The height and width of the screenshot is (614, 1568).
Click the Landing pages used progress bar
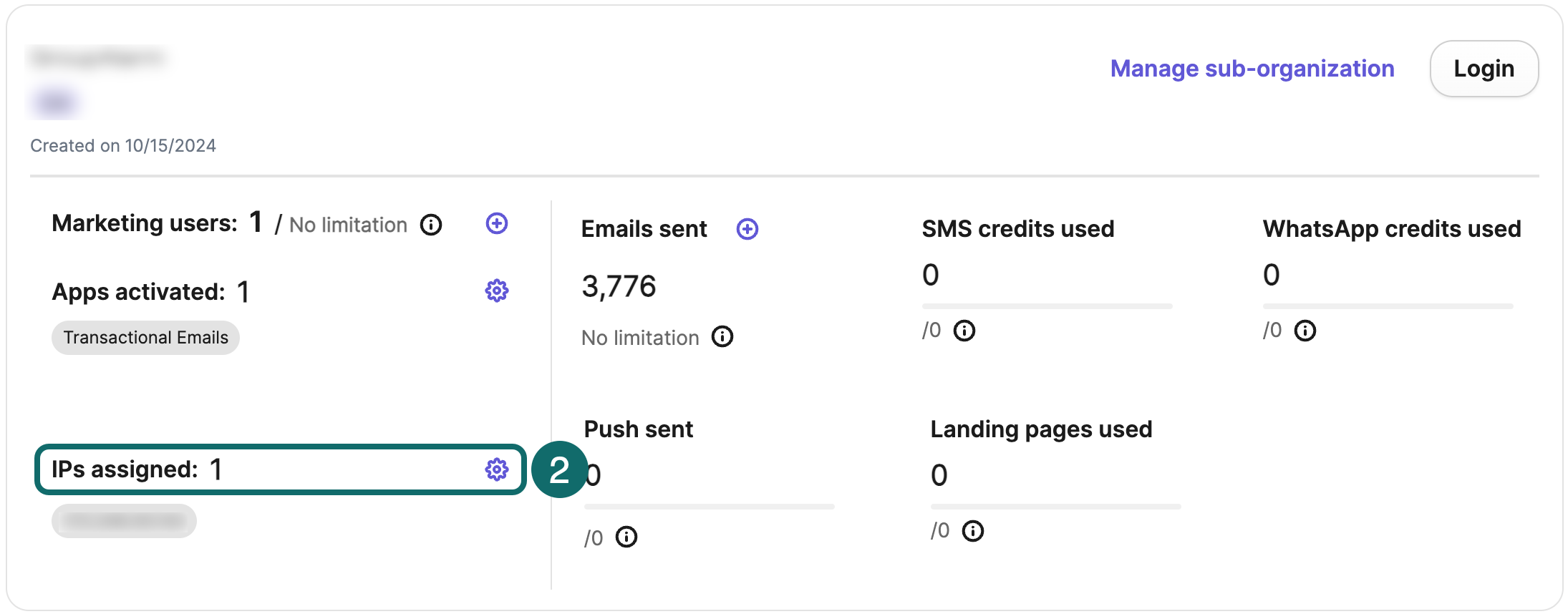[1055, 507]
